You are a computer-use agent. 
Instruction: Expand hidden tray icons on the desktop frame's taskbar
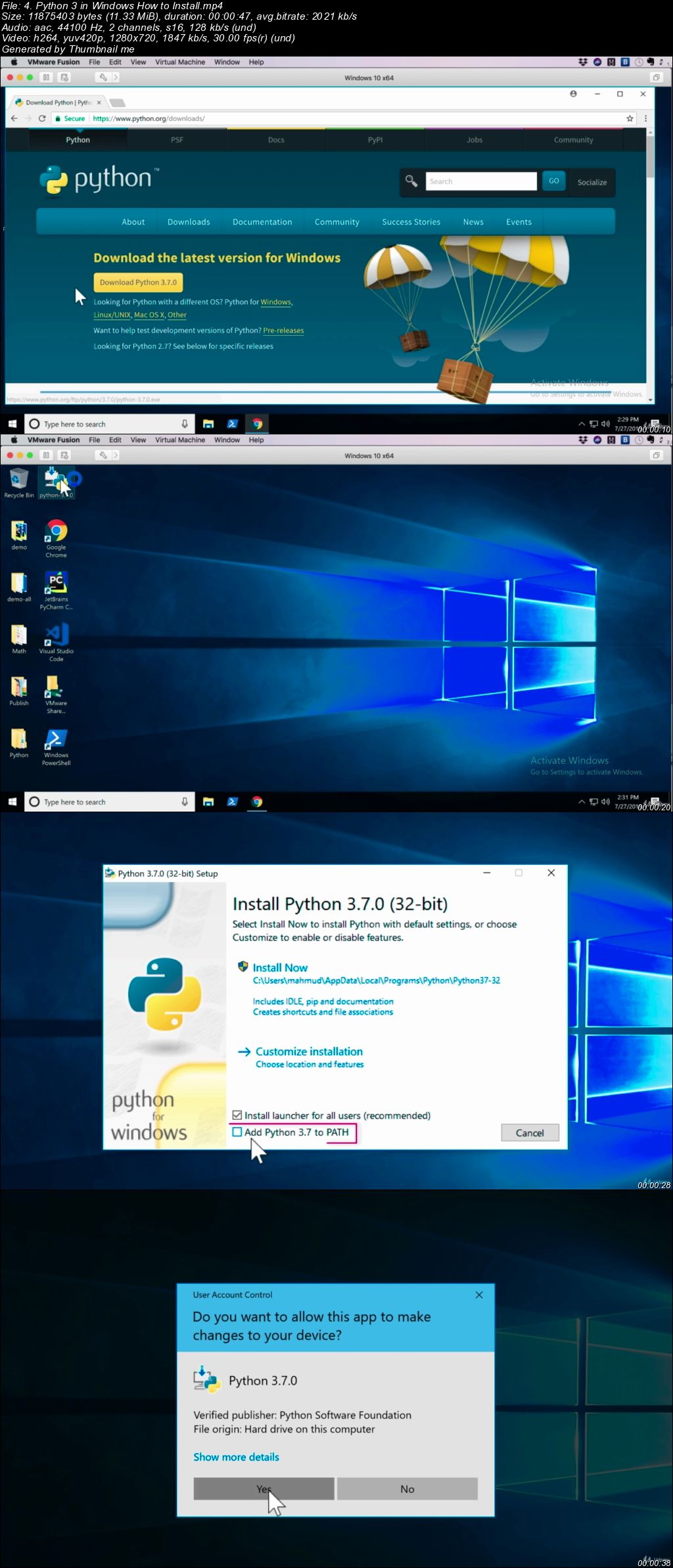[582, 802]
